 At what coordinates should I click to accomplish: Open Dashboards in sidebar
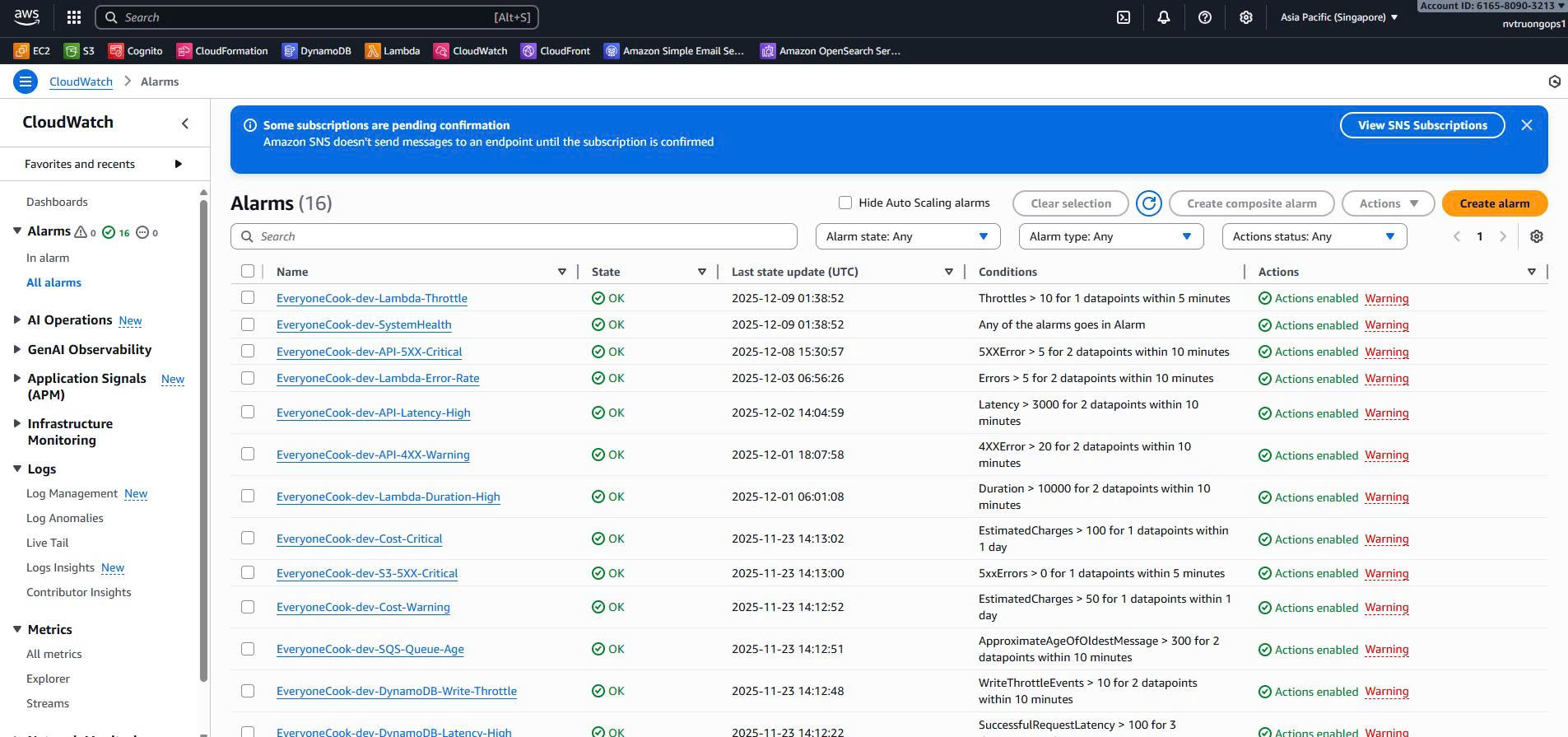point(57,202)
